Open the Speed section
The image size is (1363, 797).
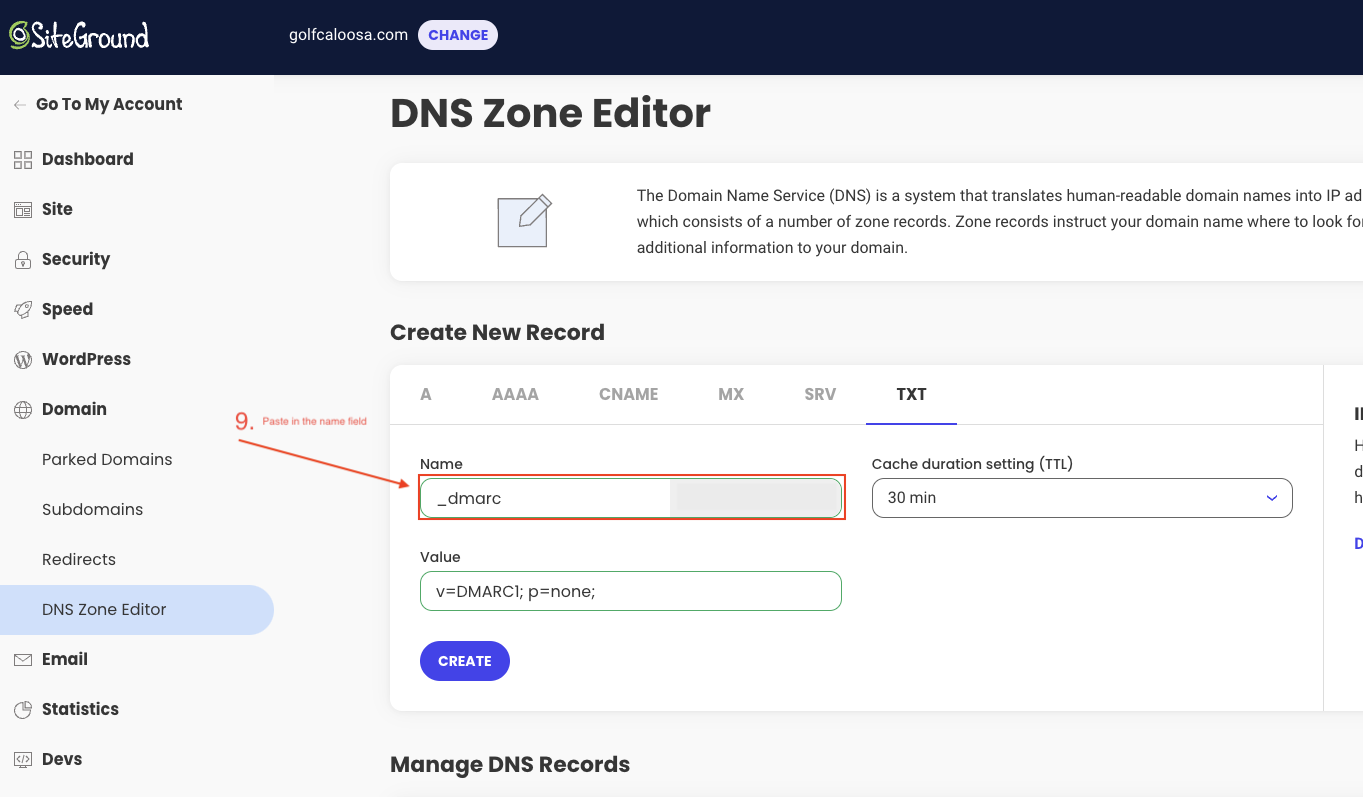tap(67, 309)
